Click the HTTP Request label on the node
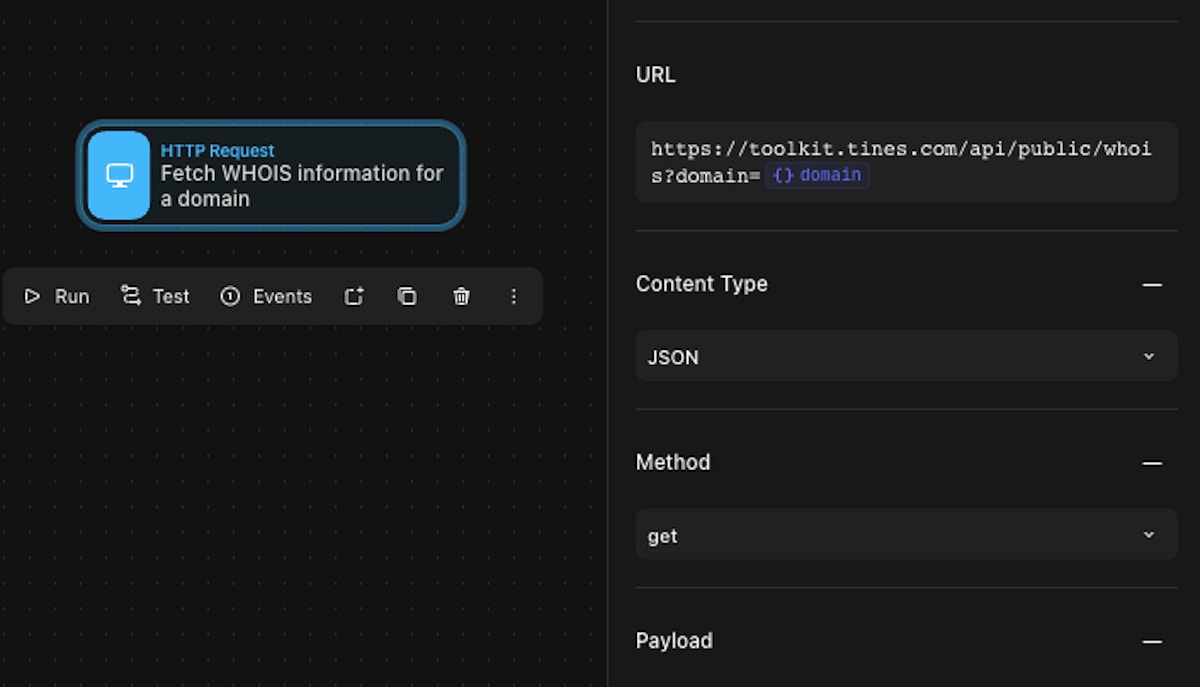The width and height of the screenshot is (1200, 687). [x=217, y=151]
